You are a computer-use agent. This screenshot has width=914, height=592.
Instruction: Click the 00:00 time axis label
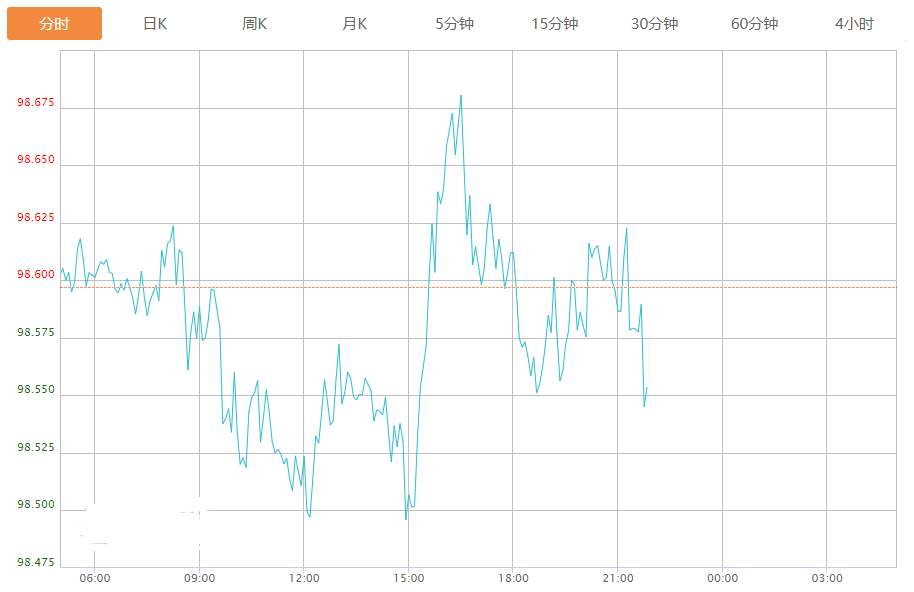pyautogui.click(x=722, y=578)
